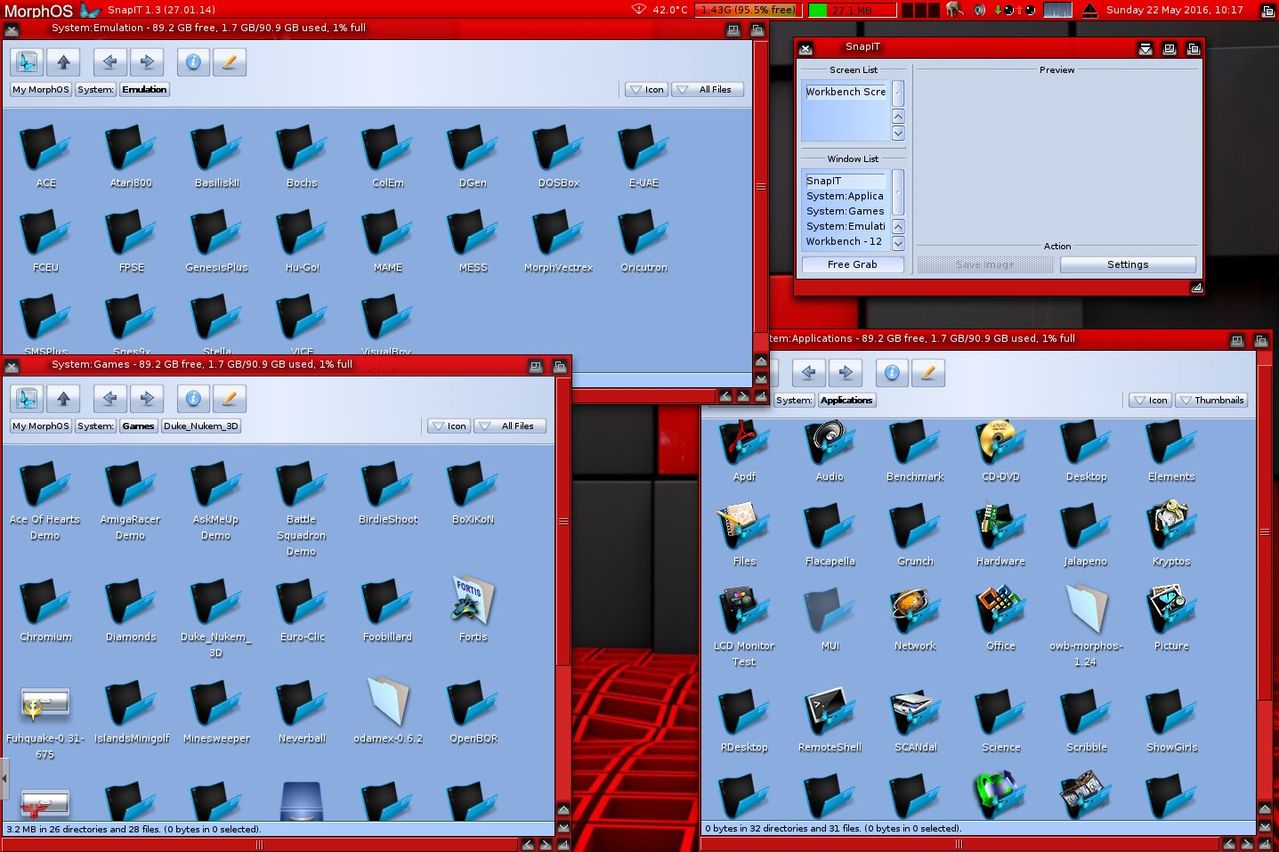Open the ACE folder in Emulation window
This screenshot has height=852, width=1279.
[x=46, y=150]
